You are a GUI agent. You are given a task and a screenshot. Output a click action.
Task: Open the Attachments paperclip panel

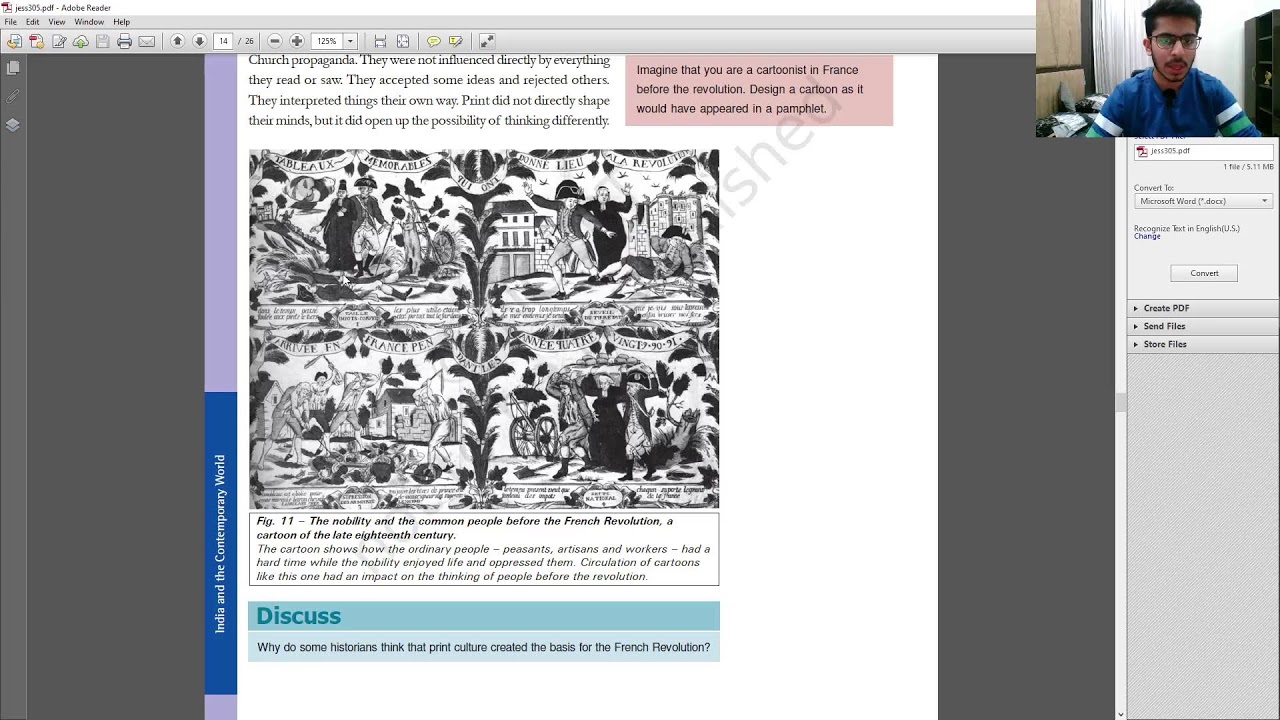13,97
